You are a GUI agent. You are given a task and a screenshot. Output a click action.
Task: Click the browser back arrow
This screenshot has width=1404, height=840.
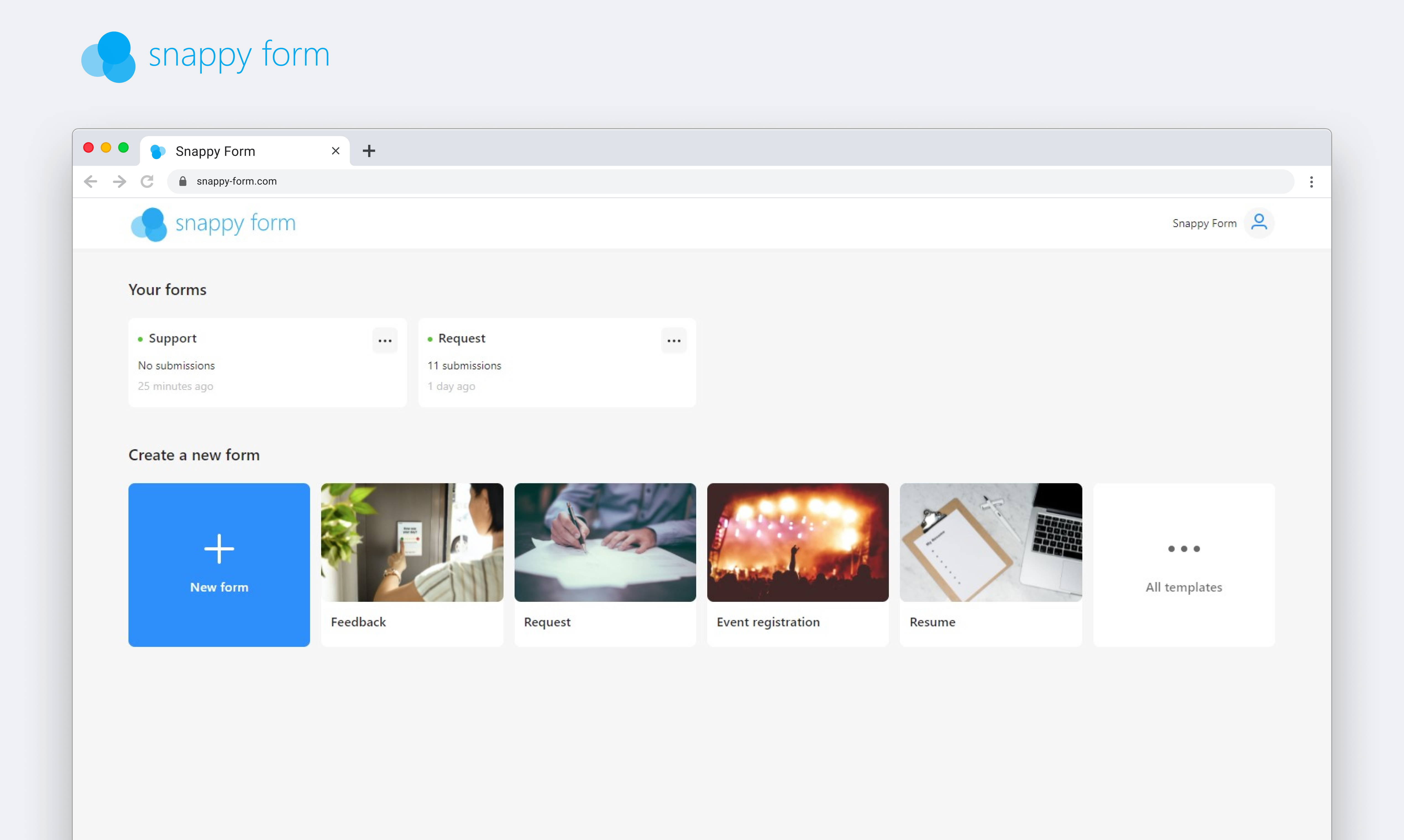91,181
